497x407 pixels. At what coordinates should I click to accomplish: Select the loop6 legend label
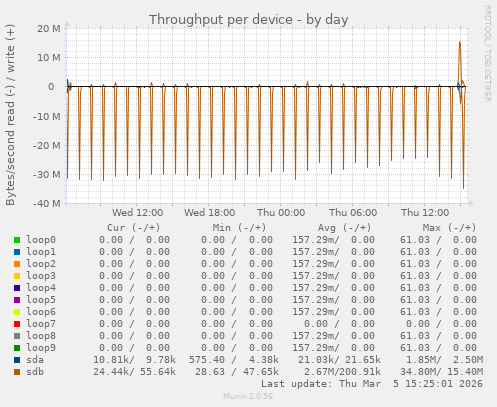(x=41, y=312)
